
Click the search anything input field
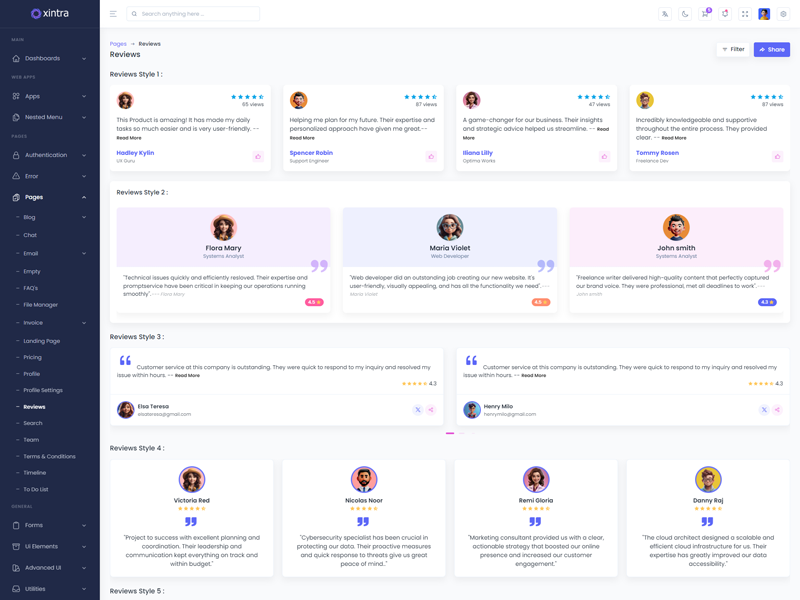click(198, 14)
